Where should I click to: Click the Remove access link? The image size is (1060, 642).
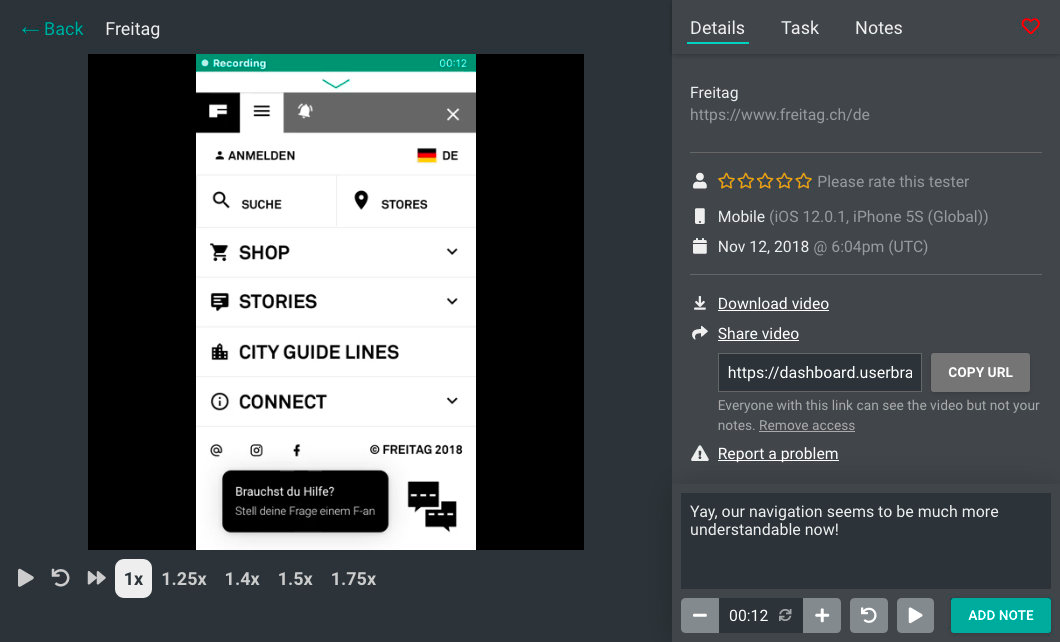point(806,425)
